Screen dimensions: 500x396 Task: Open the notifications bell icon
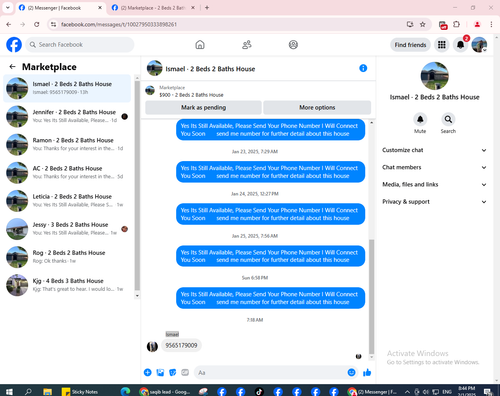[460, 45]
